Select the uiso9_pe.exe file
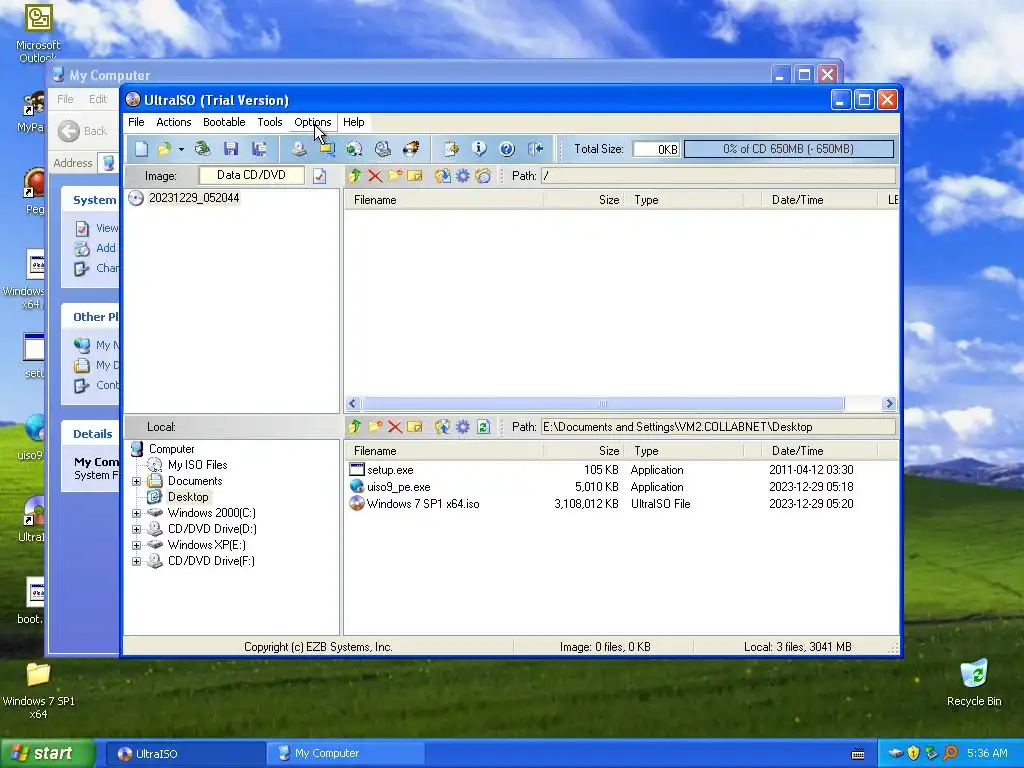 tap(398, 487)
